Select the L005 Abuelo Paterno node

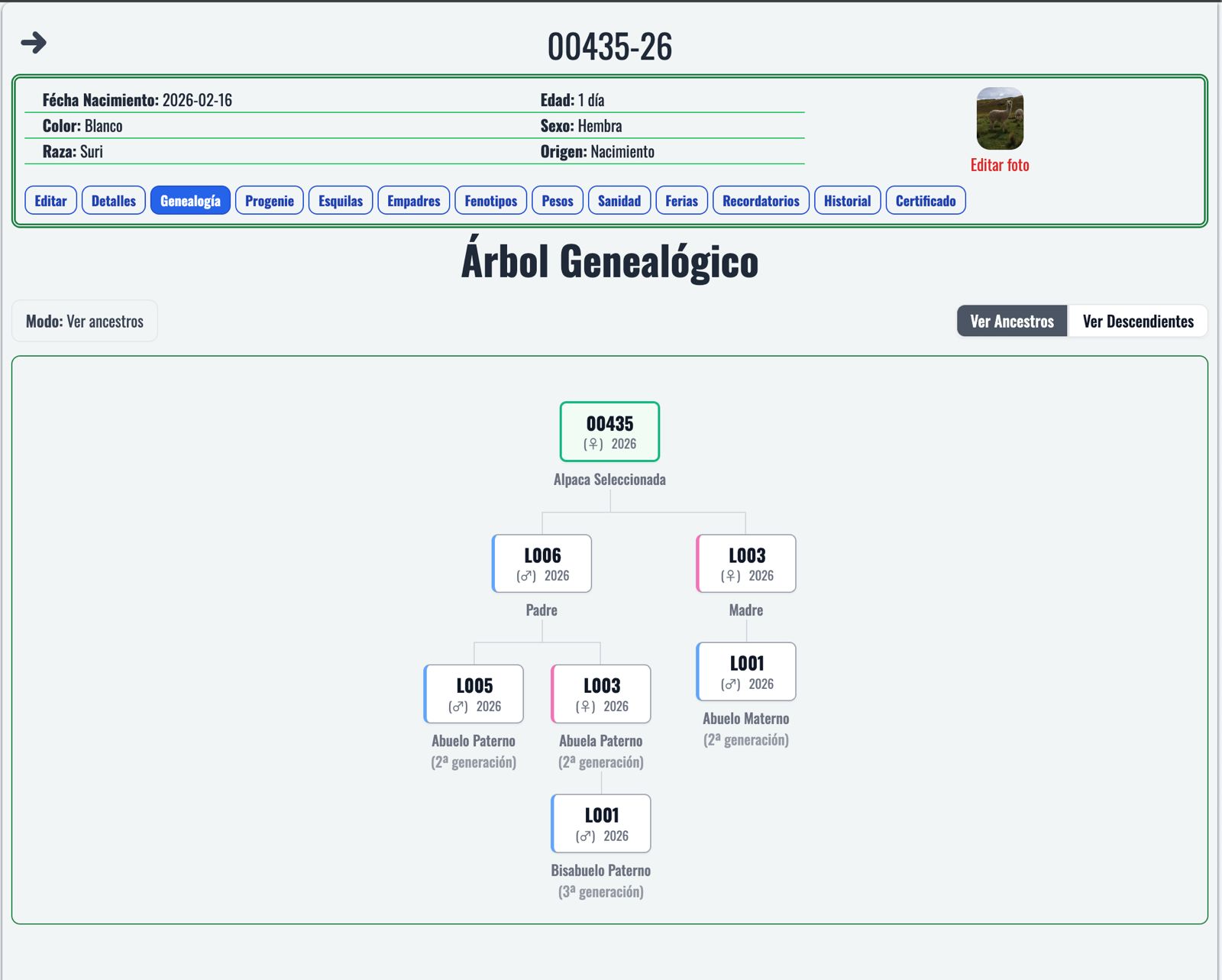coord(474,694)
